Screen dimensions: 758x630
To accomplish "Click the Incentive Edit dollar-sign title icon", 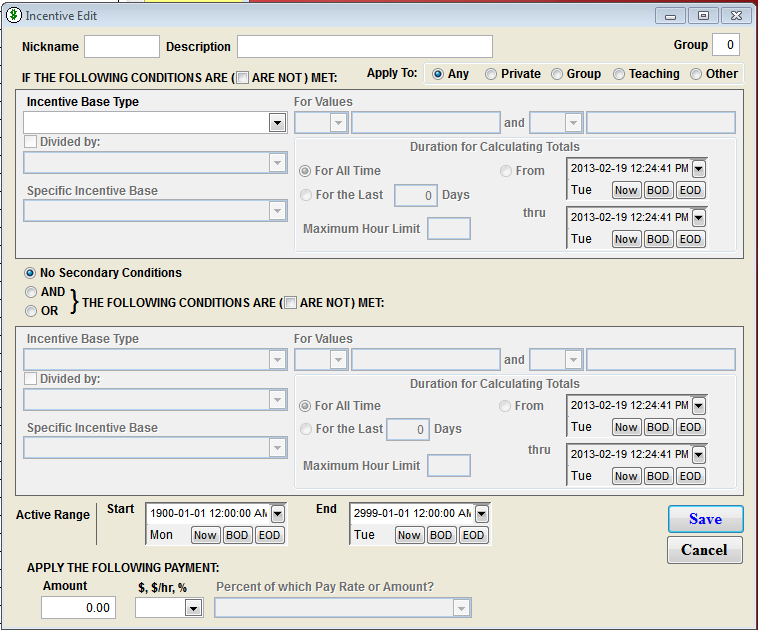I will tap(14, 15).
